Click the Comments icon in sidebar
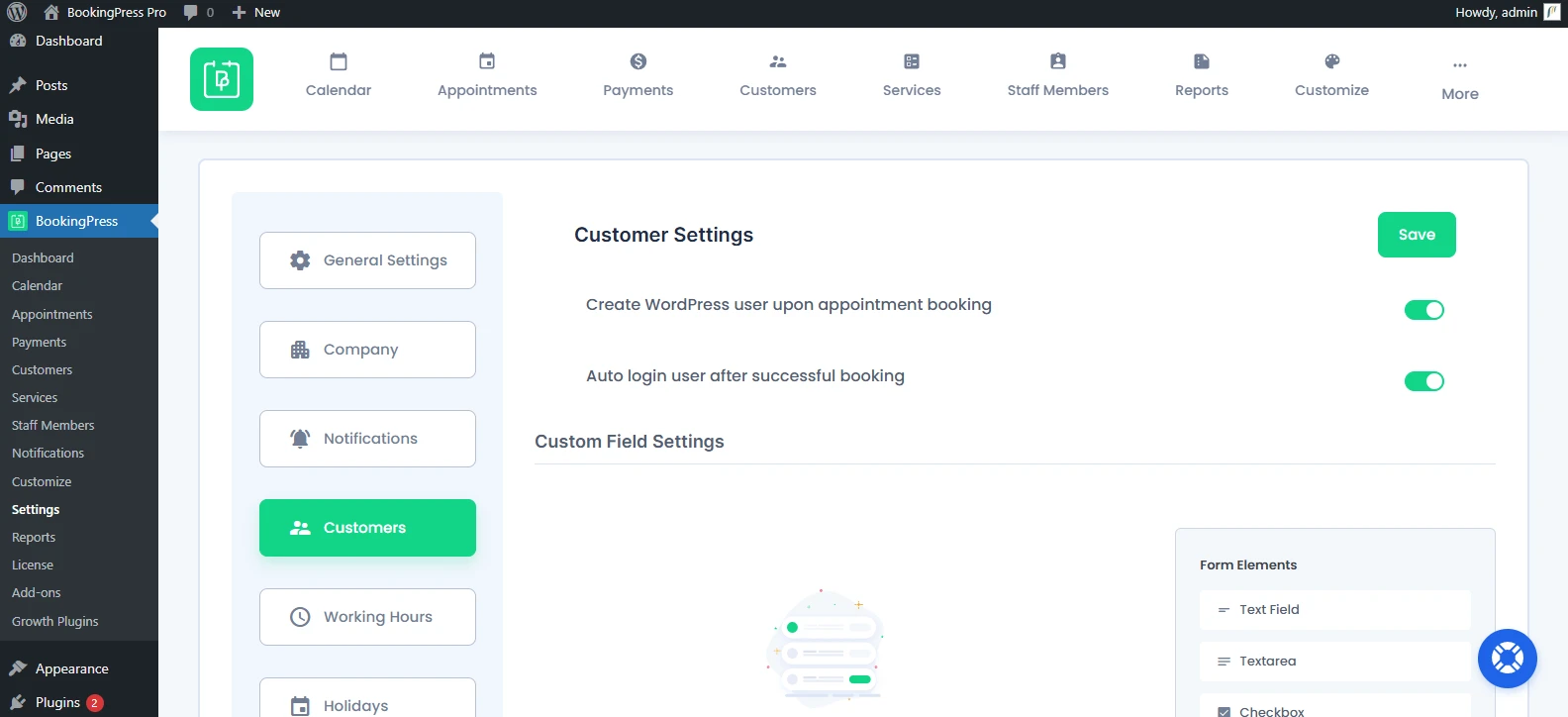 point(18,187)
